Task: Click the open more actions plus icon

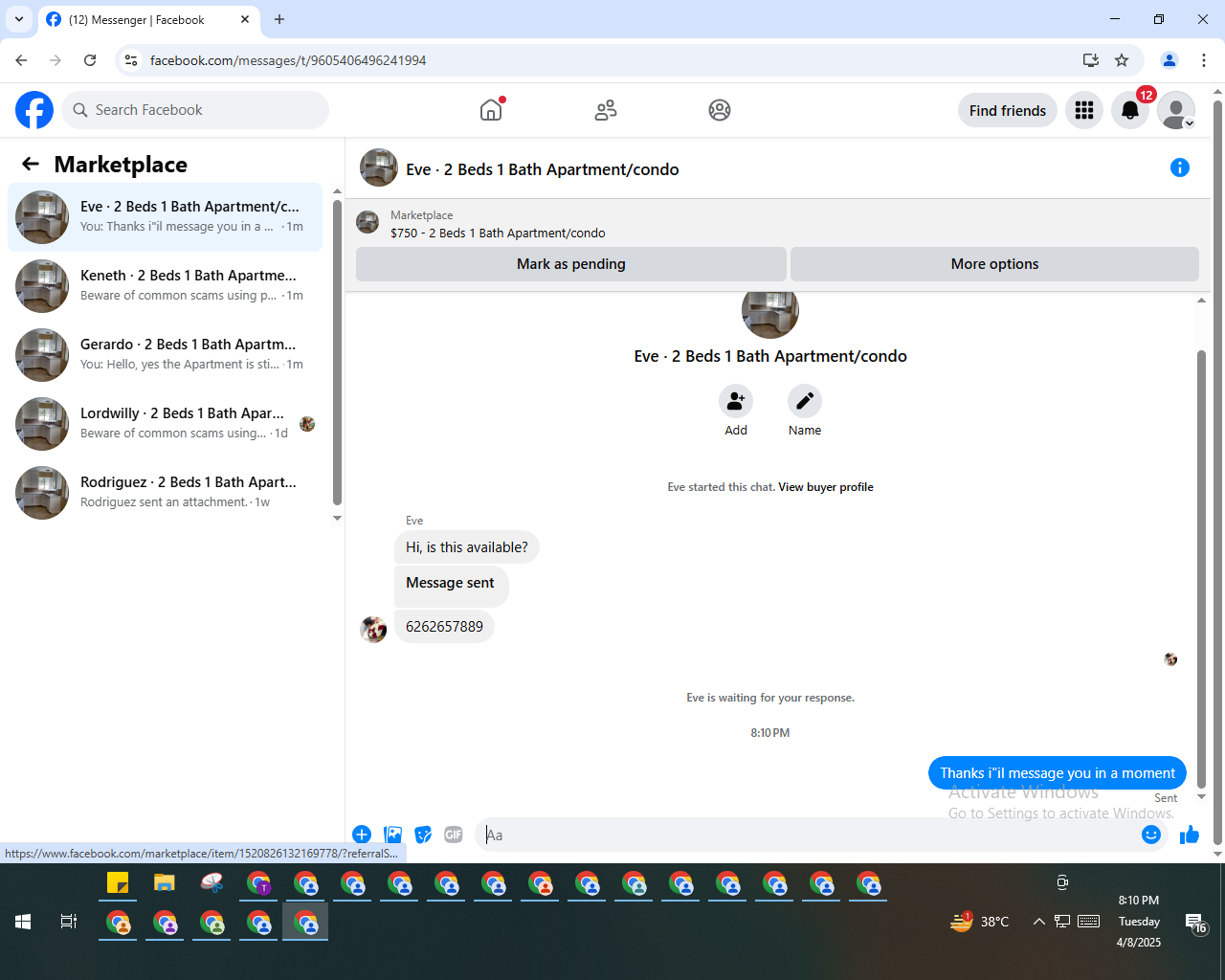Action: click(362, 835)
